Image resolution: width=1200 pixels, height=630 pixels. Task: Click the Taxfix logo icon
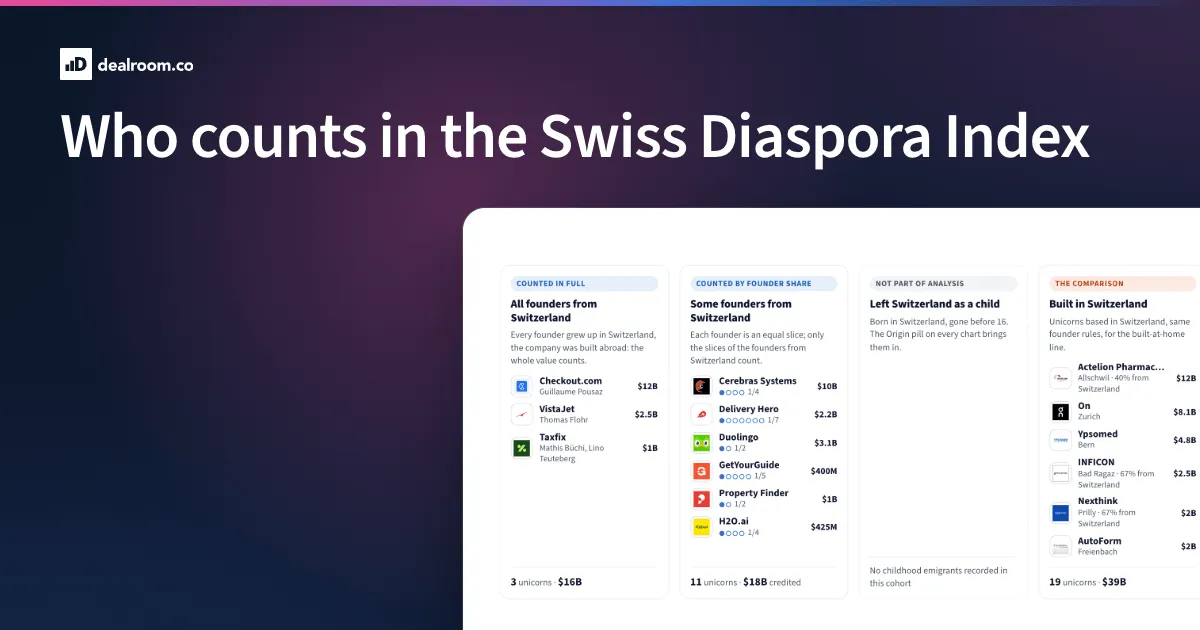521,448
